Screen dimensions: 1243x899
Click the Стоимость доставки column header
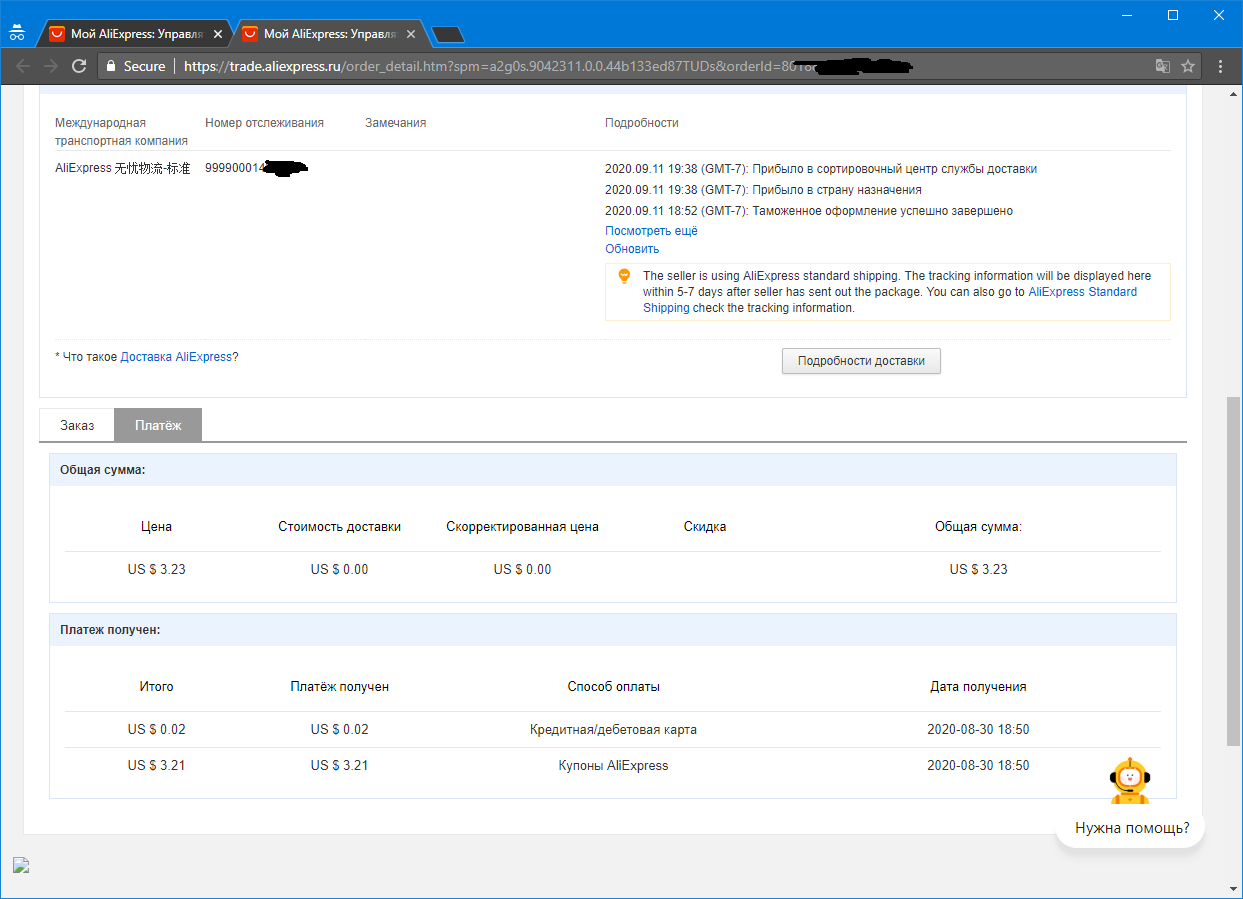[x=339, y=527]
